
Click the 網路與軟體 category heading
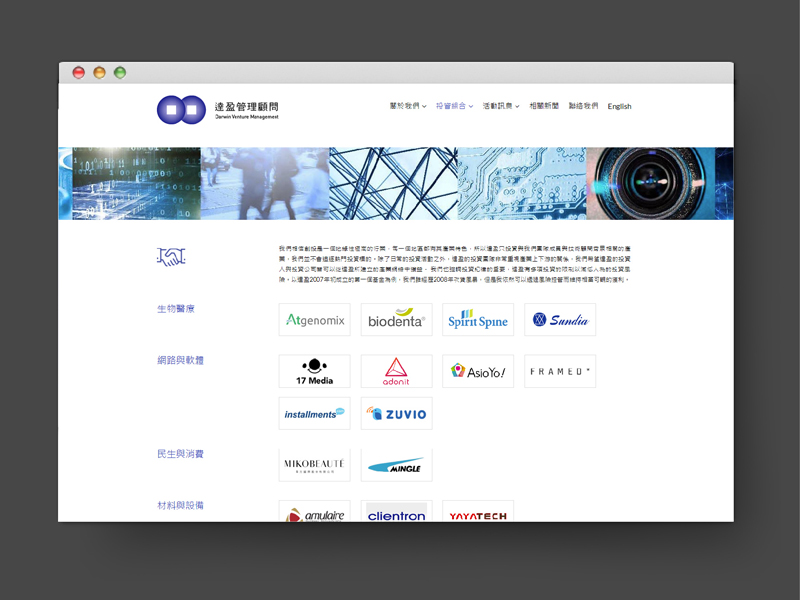tap(180, 360)
